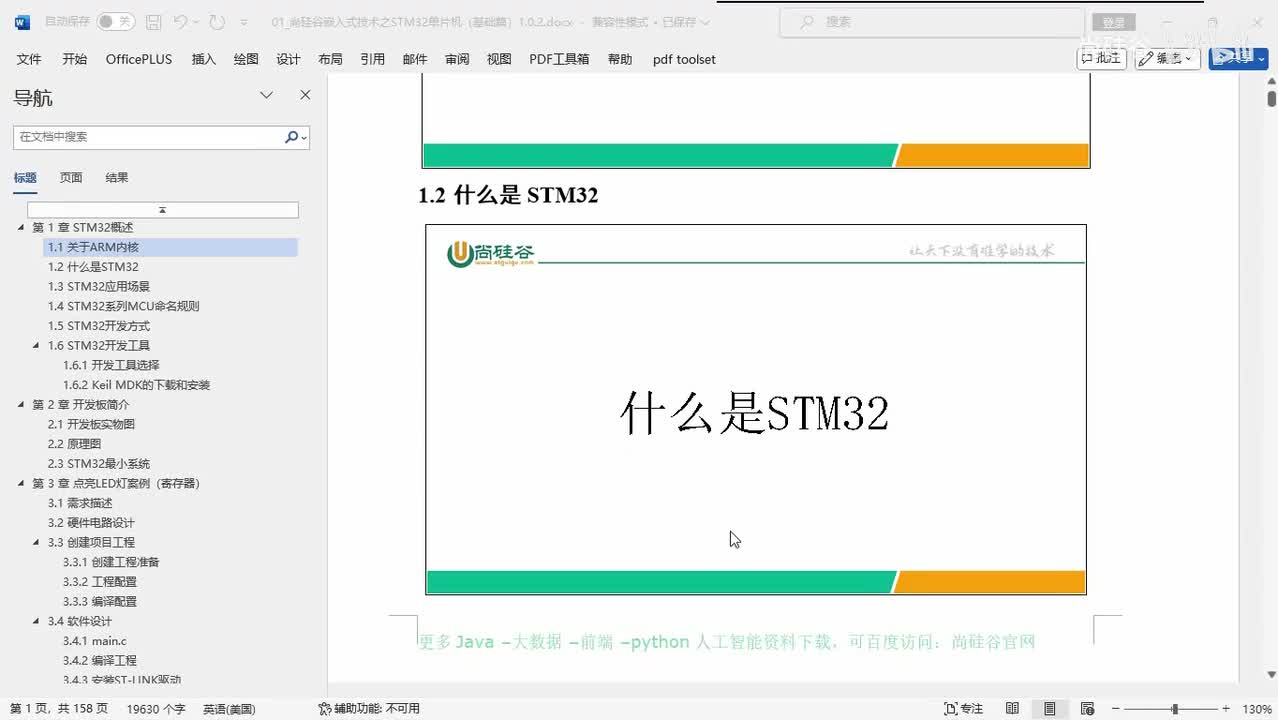Viewport: 1278px width, 720px height.
Task: Open the 帮助 tab
Action: pos(620,59)
